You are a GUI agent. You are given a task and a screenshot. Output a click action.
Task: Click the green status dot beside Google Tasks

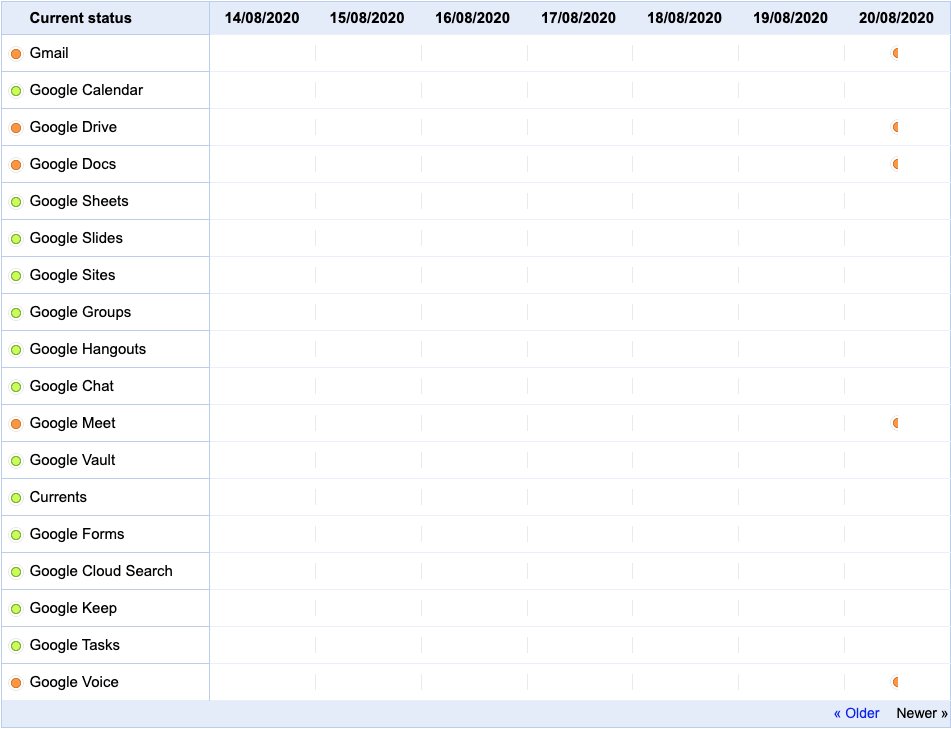(16, 646)
